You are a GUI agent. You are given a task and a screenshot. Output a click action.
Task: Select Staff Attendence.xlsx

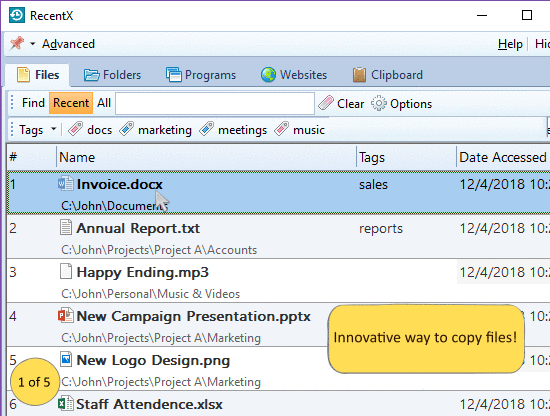[279, 404]
